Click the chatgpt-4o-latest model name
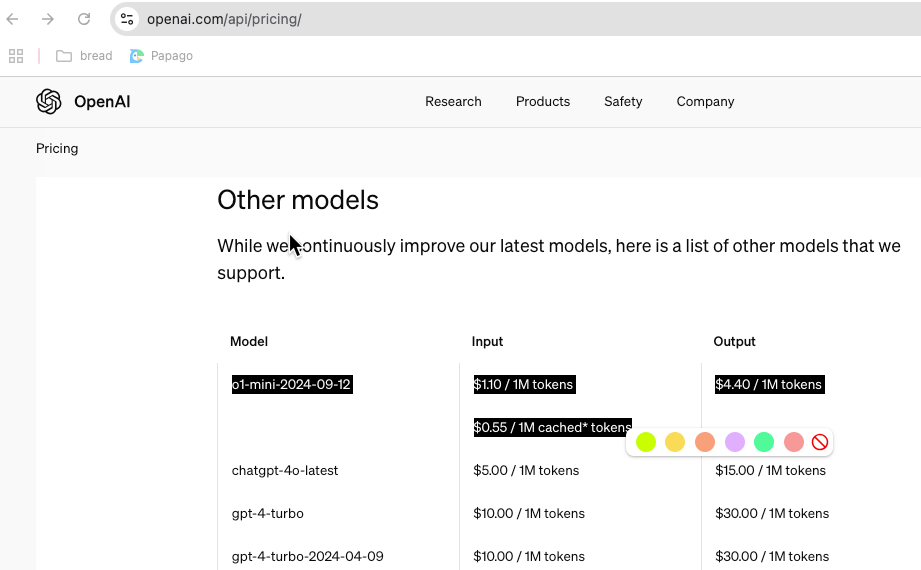The width and height of the screenshot is (921, 570). click(x=285, y=471)
